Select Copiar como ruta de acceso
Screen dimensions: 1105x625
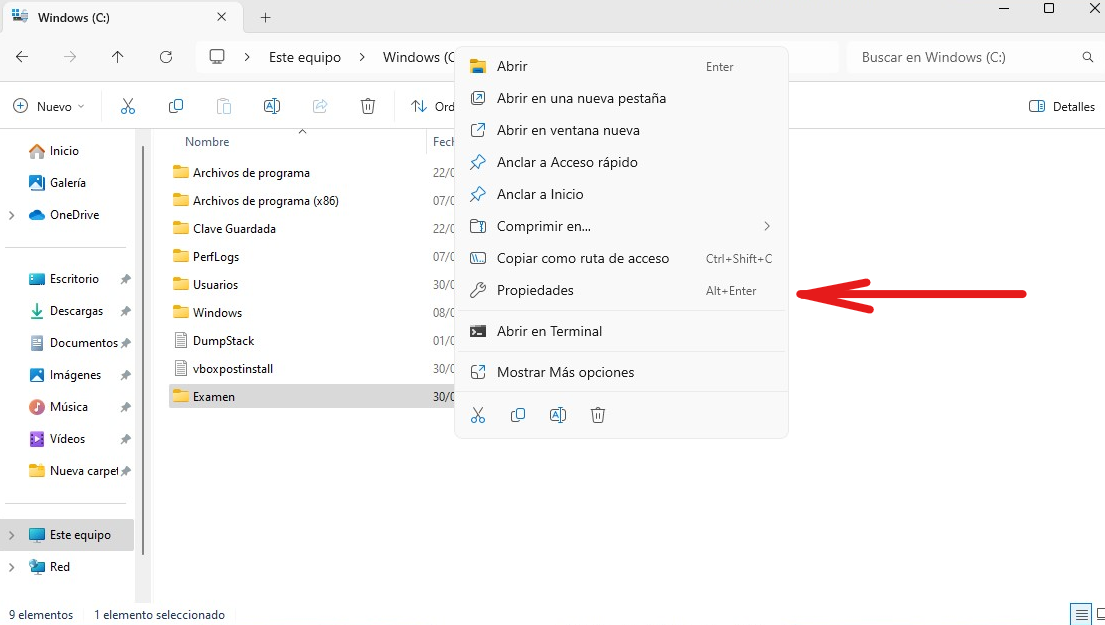(x=582, y=259)
